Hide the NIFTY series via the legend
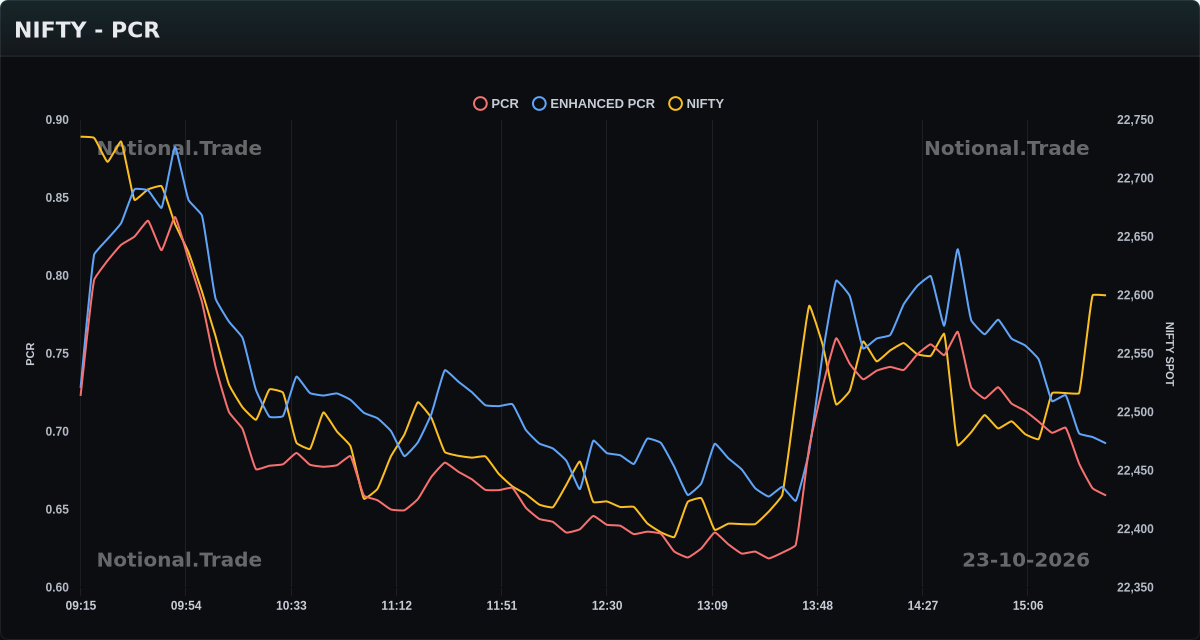Screen dimensions: 1200x640 (696, 104)
